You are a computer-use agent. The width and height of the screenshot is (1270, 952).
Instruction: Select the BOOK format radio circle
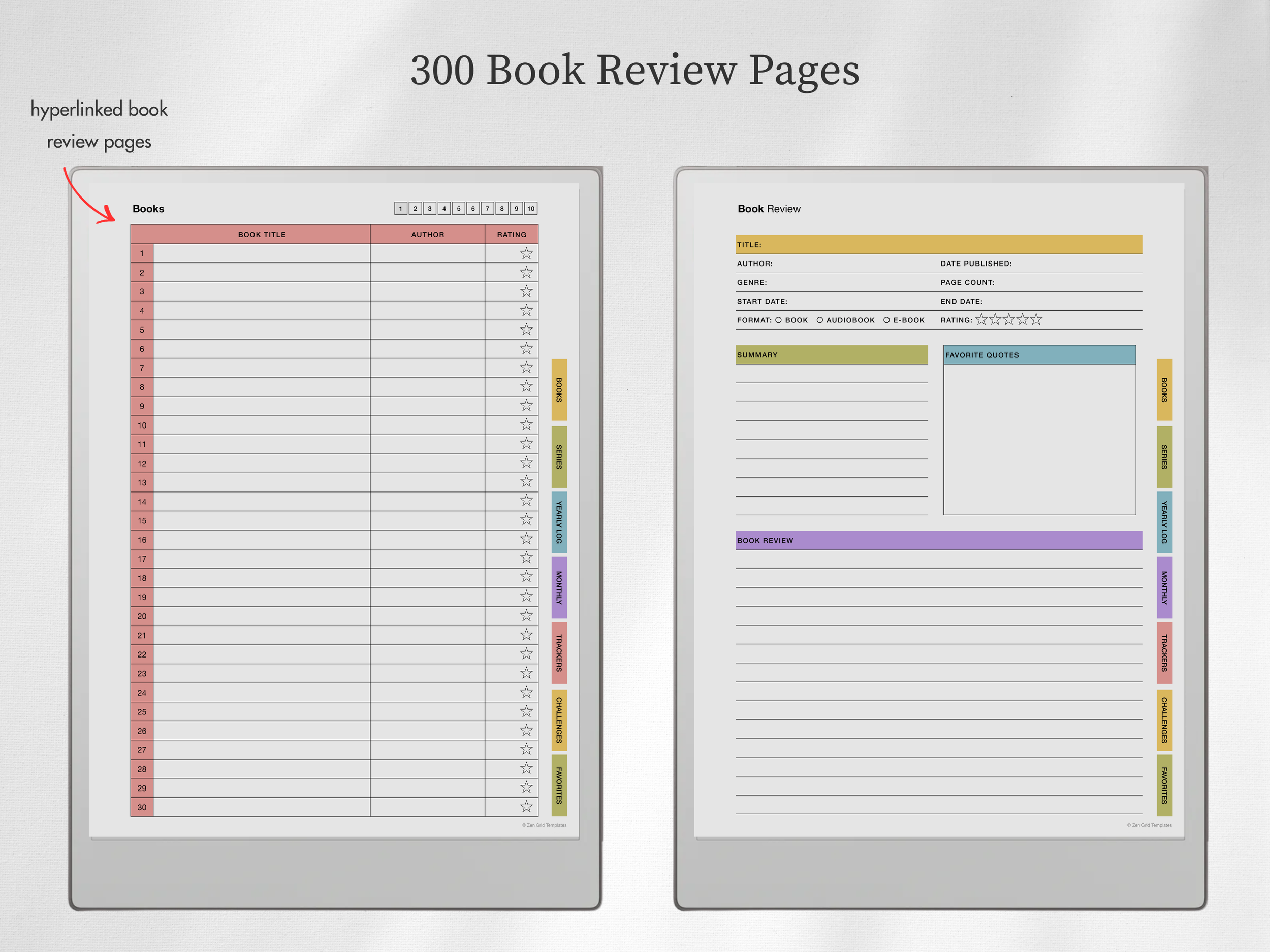(x=779, y=320)
